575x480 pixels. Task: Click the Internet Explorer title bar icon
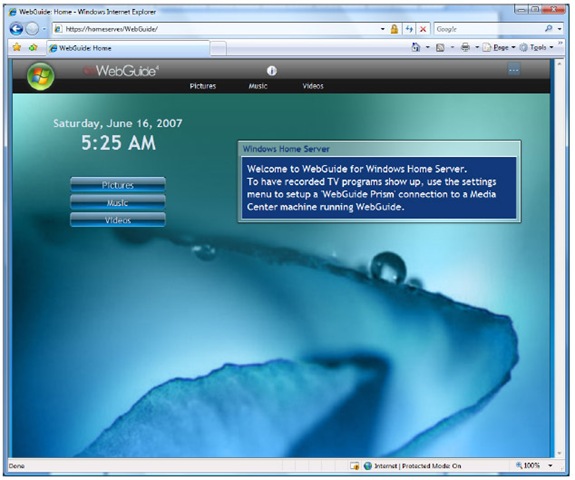tap(13, 12)
